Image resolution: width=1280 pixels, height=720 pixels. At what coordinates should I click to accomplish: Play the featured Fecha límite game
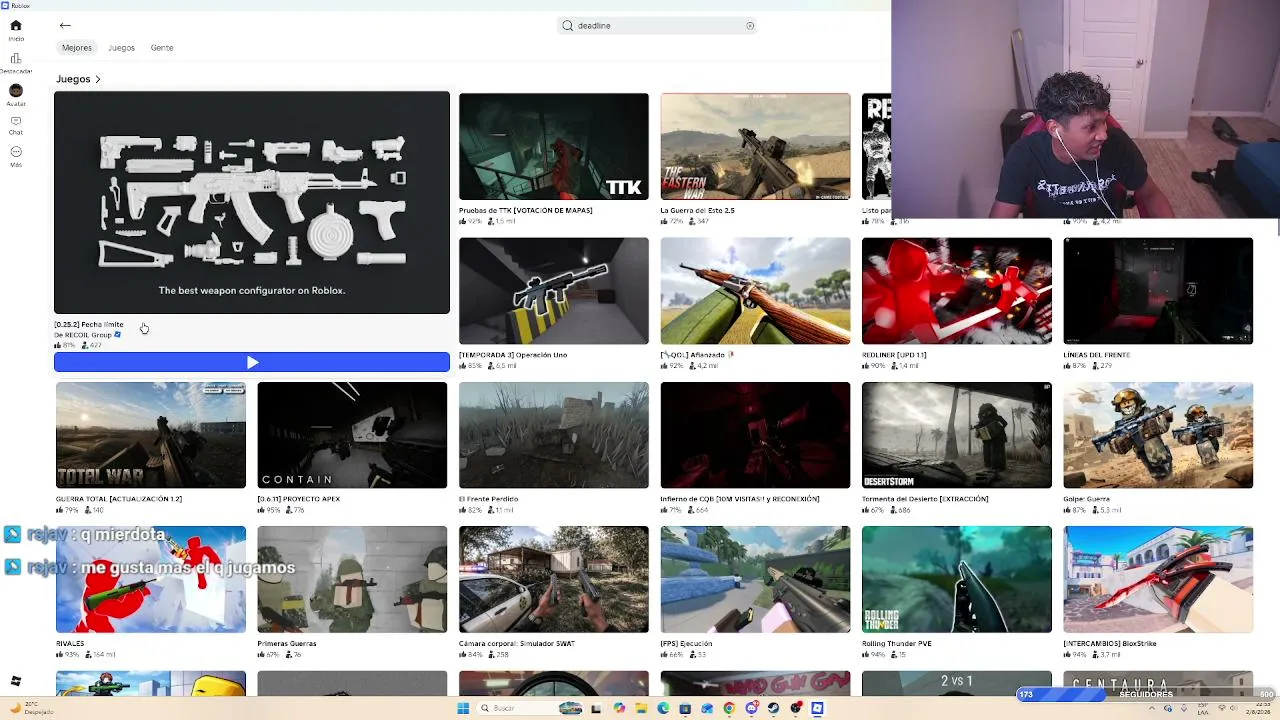click(252, 362)
